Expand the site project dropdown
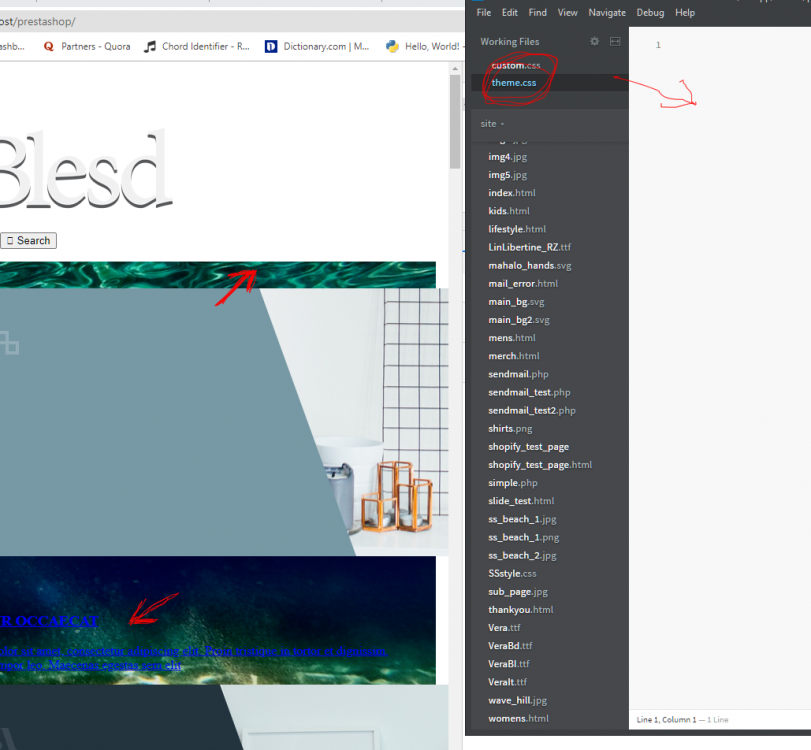 tap(492, 124)
